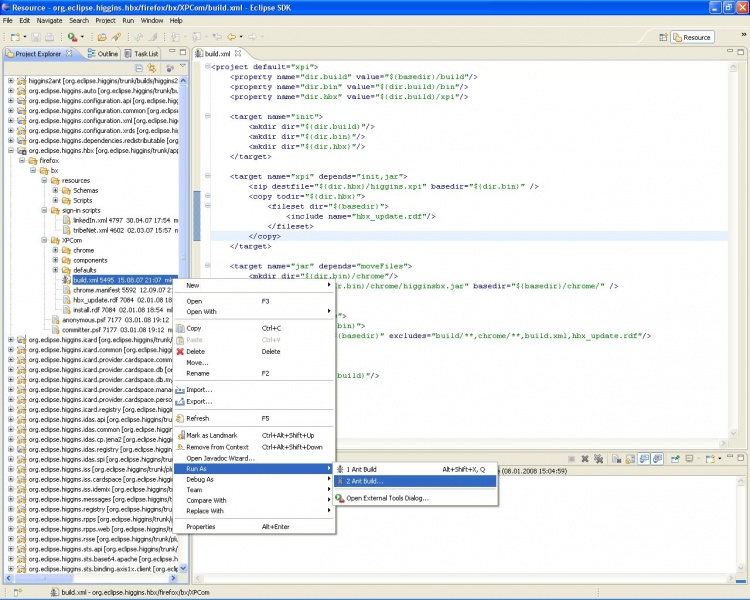Click Remove All Terminated Launches icon
The height and width of the screenshot is (600, 750).
[598, 459]
